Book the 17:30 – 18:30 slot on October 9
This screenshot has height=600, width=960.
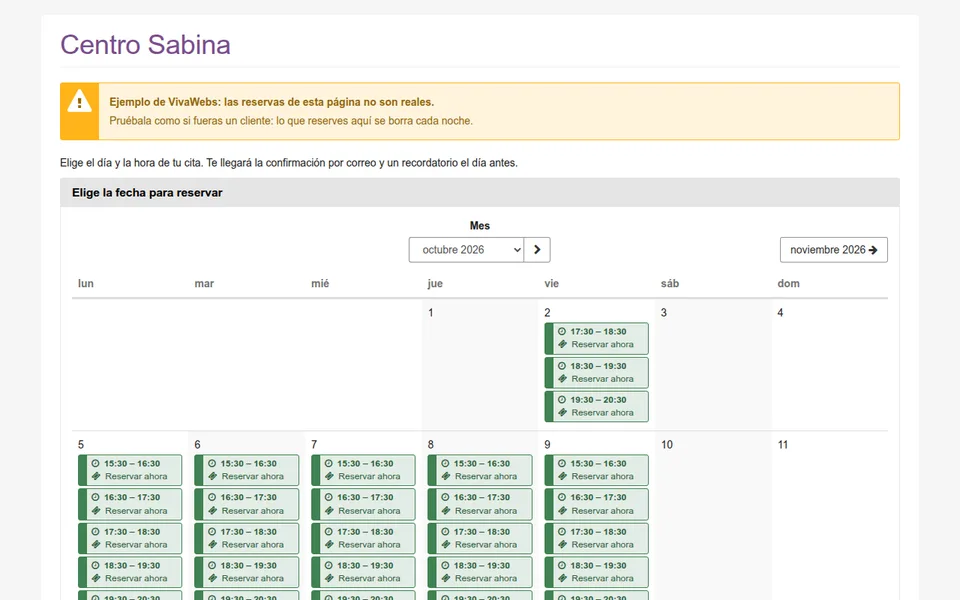[x=596, y=538]
